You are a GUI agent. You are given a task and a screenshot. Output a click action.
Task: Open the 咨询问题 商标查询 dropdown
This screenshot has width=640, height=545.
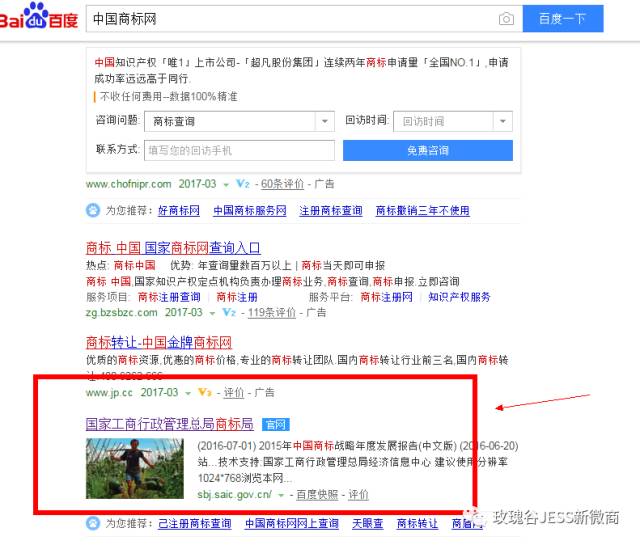pos(239,121)
